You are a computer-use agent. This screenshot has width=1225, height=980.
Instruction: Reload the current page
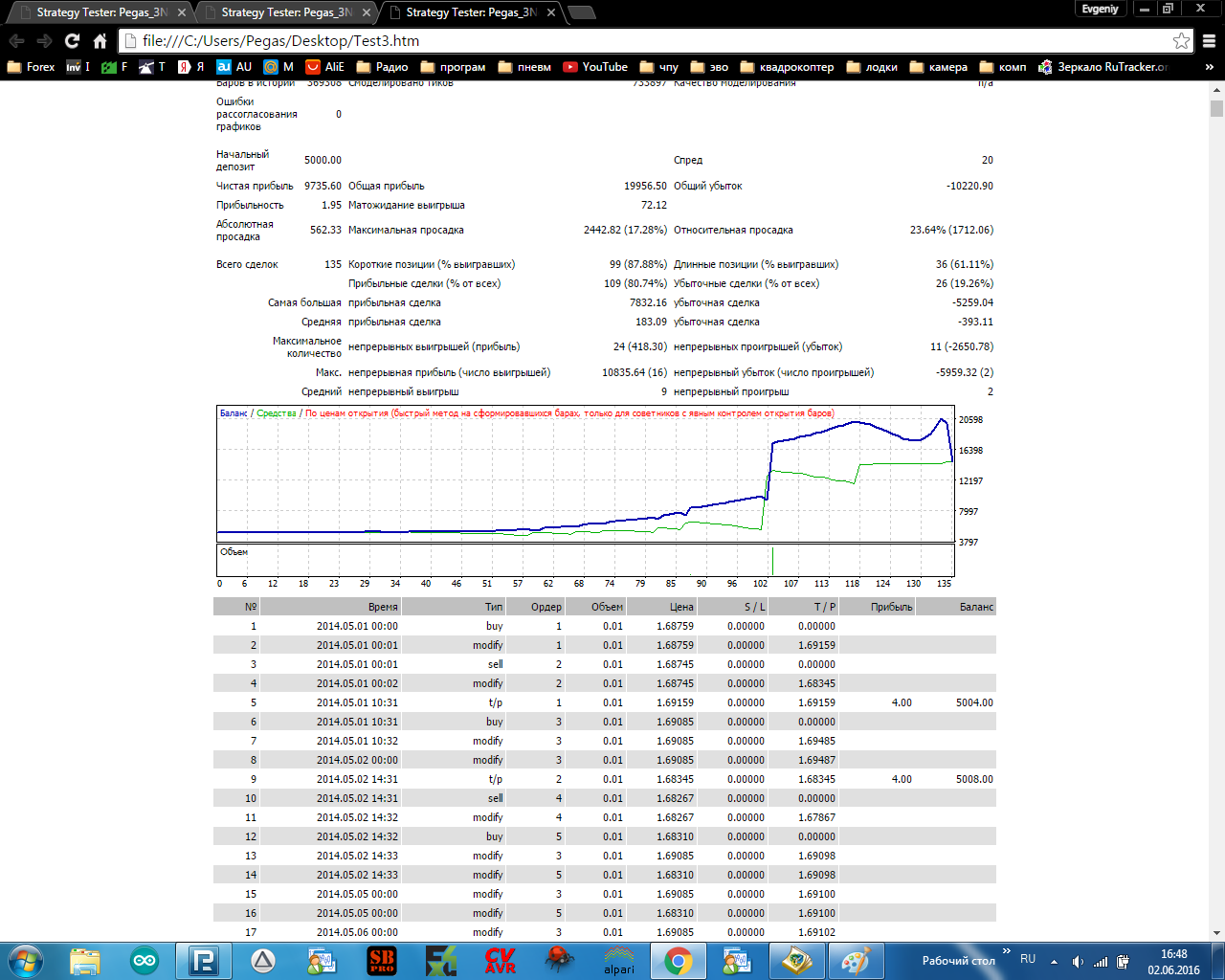click(72, 41)
